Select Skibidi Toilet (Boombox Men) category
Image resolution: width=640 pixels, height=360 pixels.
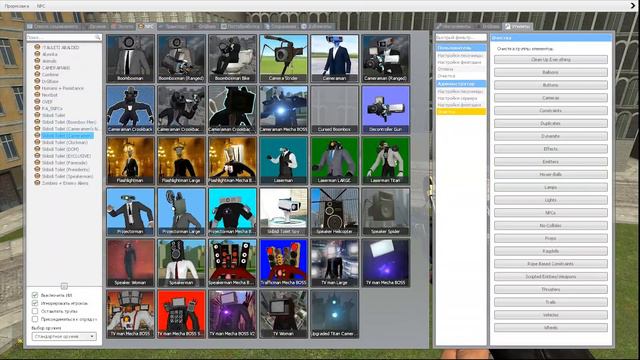[x=69, y=122]
